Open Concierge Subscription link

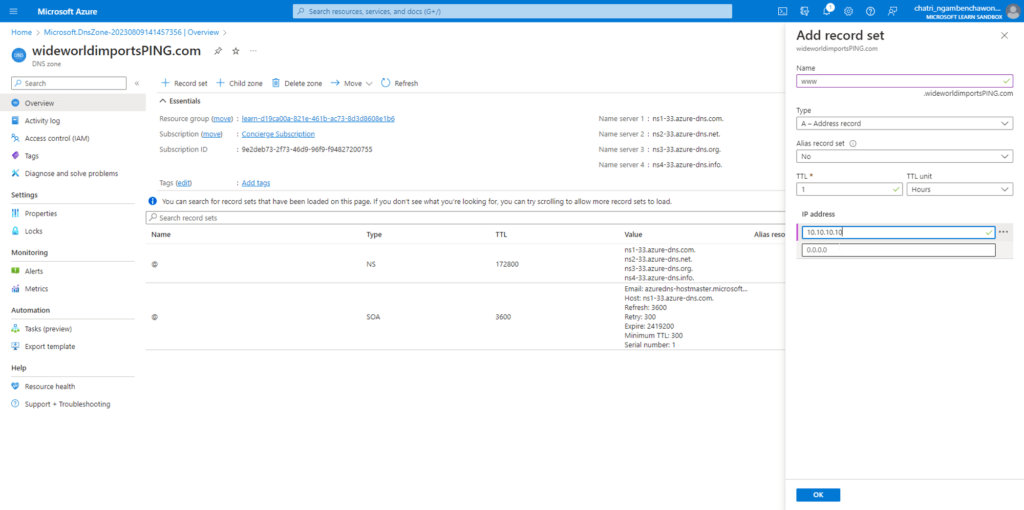pos(278,134)
